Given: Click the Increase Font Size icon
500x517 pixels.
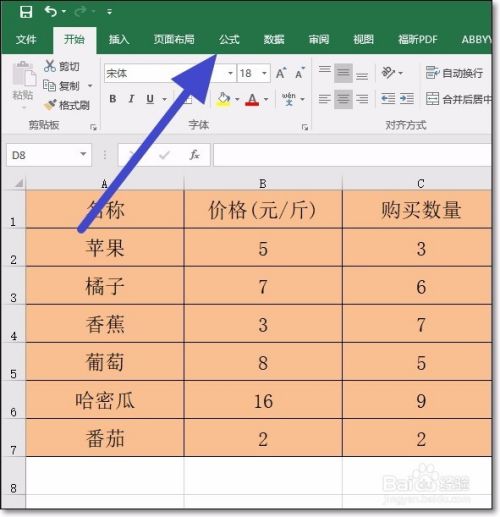Looking at the screenshot, I should 281,73.
